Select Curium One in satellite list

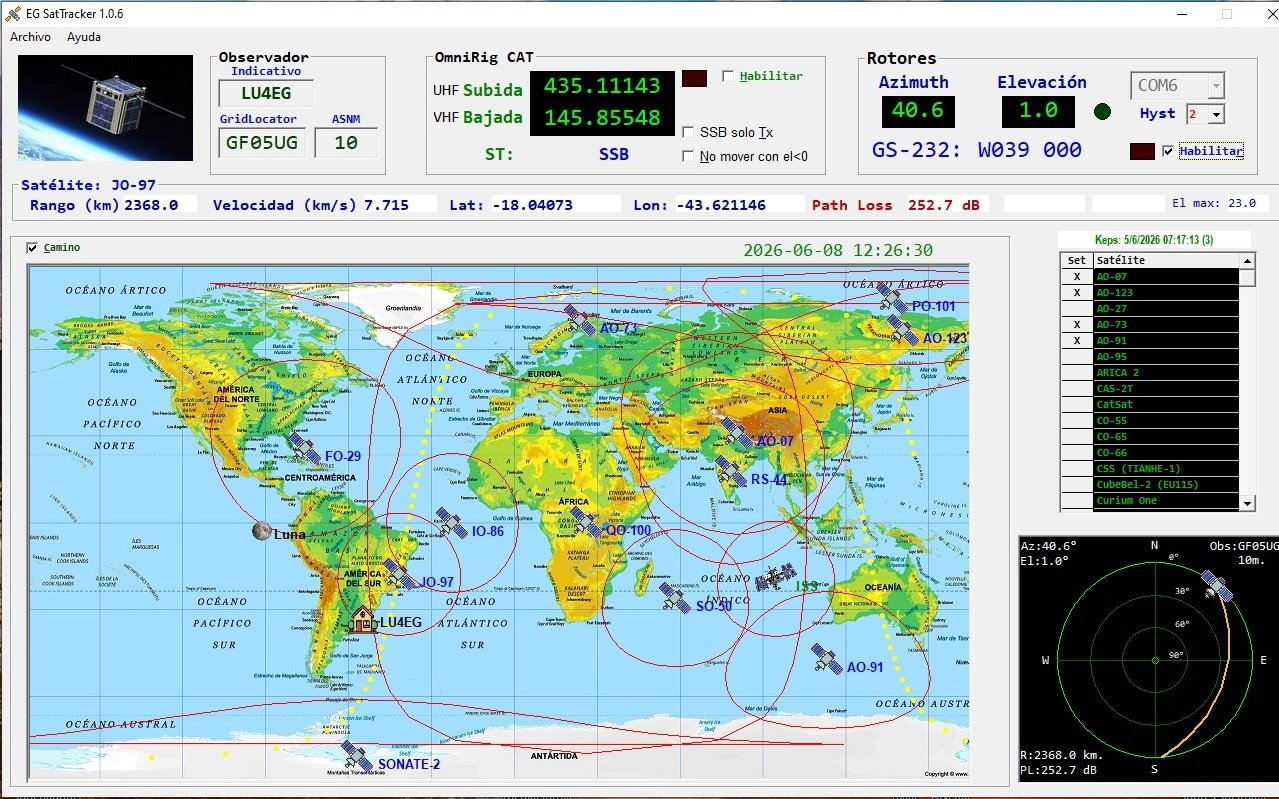pos(1166,501)
